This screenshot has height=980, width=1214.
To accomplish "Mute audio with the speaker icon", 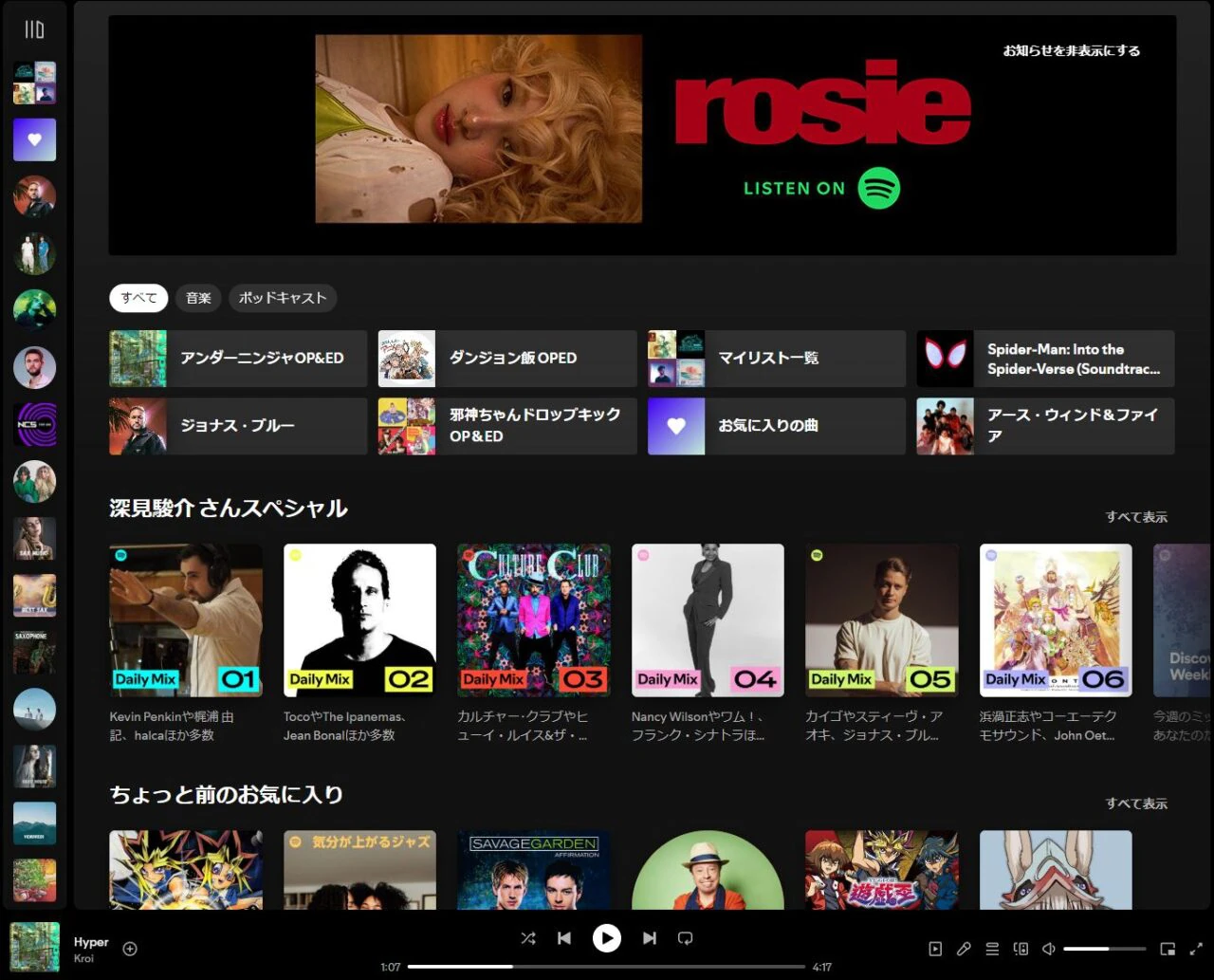I will pyautogui.click(x=1049, y=949).
